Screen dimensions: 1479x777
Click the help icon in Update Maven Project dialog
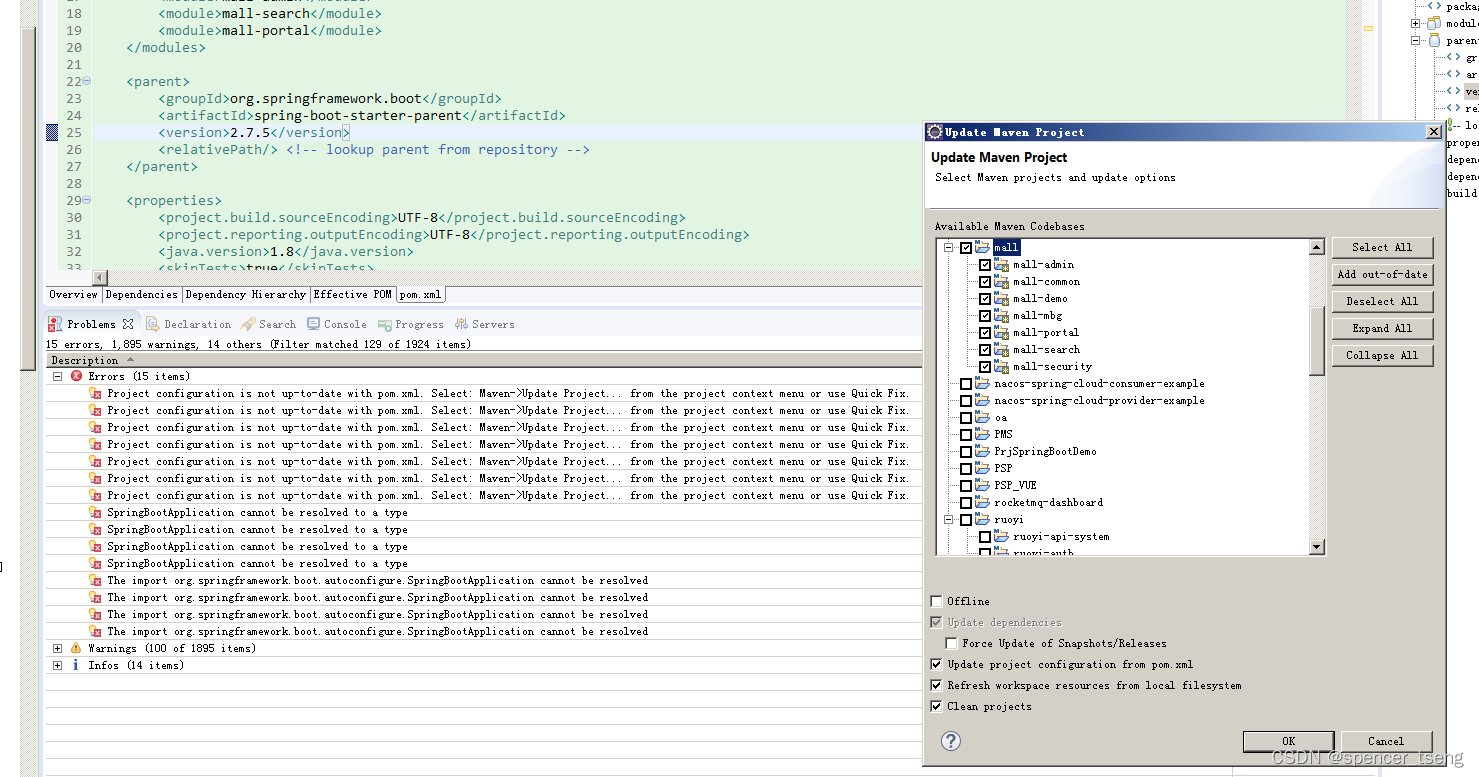pyautogui.click(x=950, y=741)
